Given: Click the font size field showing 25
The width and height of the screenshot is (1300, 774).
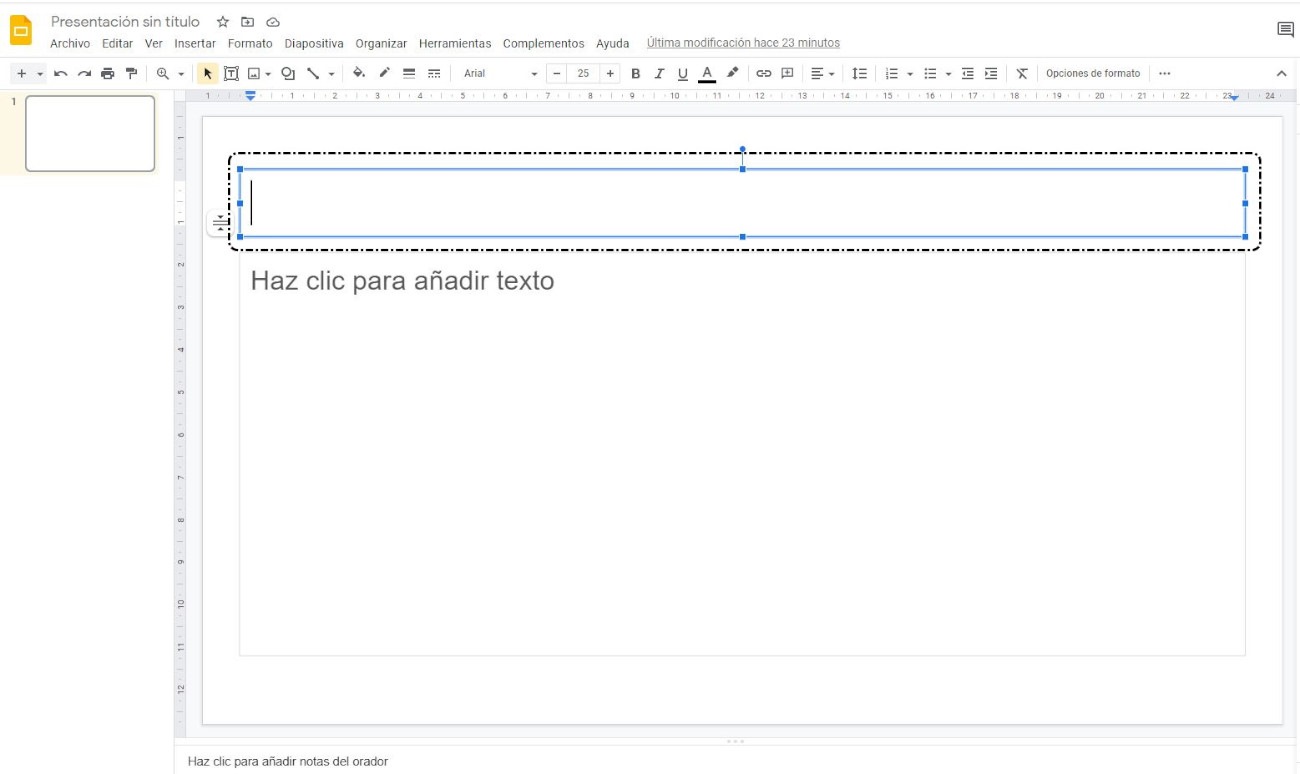Looking at the screenshot, I should (584, 74).
